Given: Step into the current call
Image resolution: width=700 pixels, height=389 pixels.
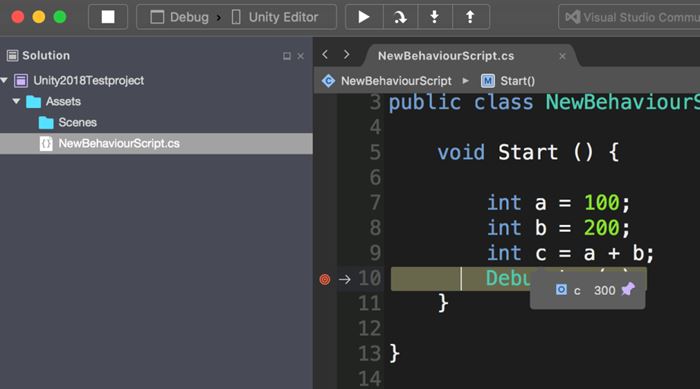Looking at the screenshot, I should point(434,17).
